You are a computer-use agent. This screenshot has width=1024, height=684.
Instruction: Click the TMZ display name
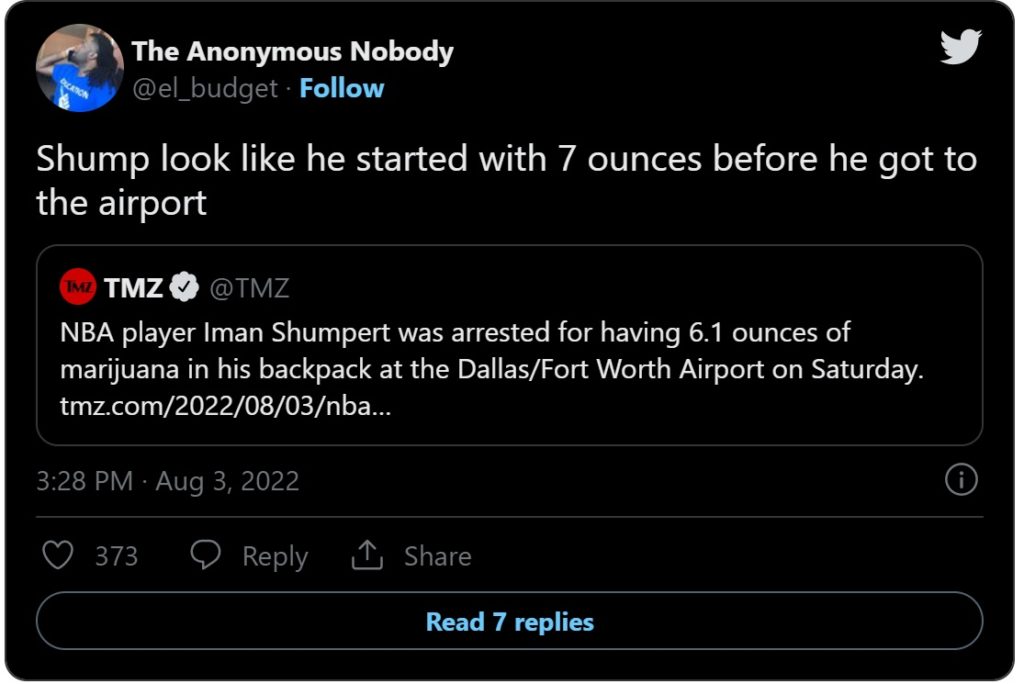(133, 289)
